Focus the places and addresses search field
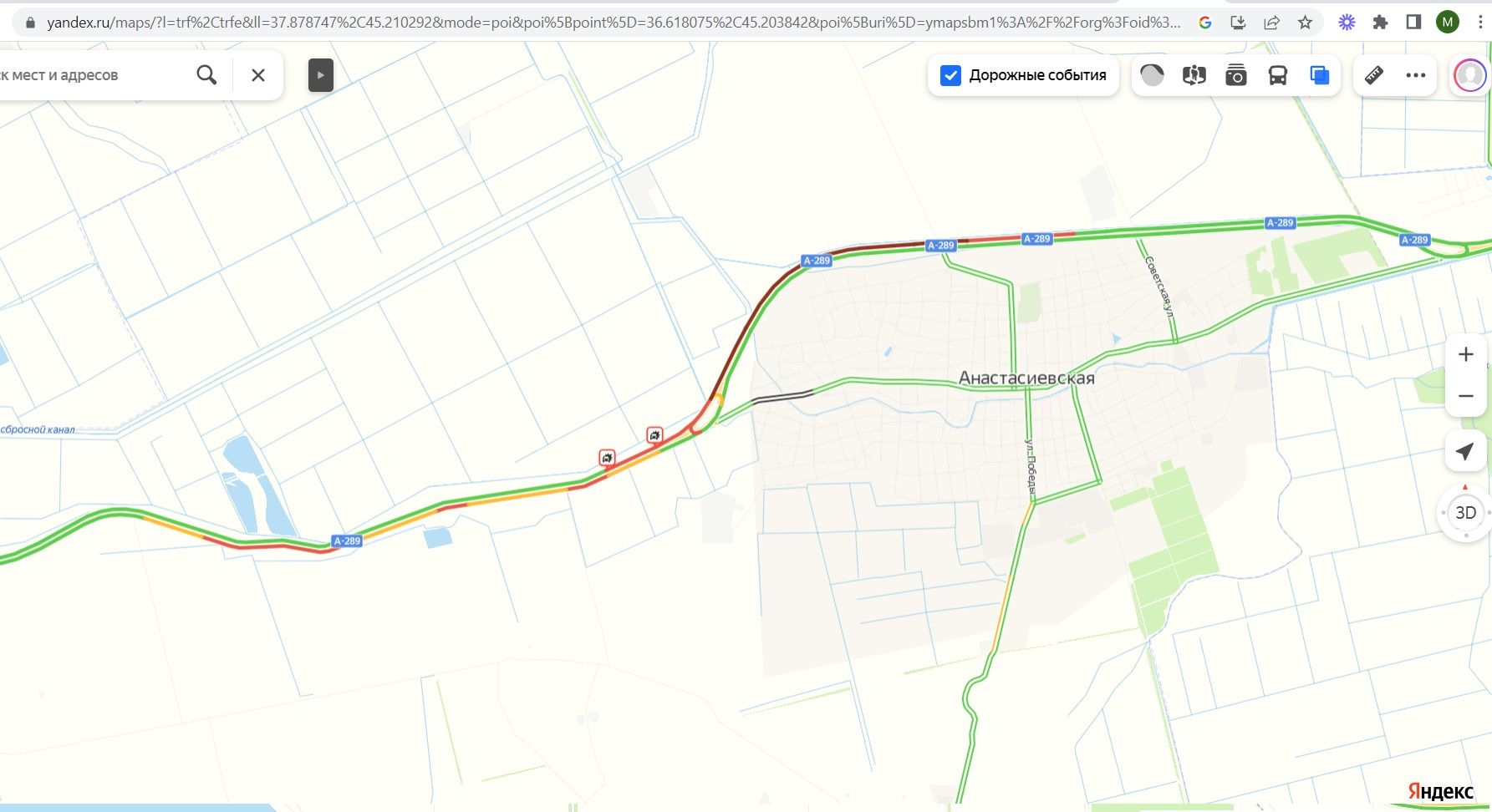 (92, 75)
